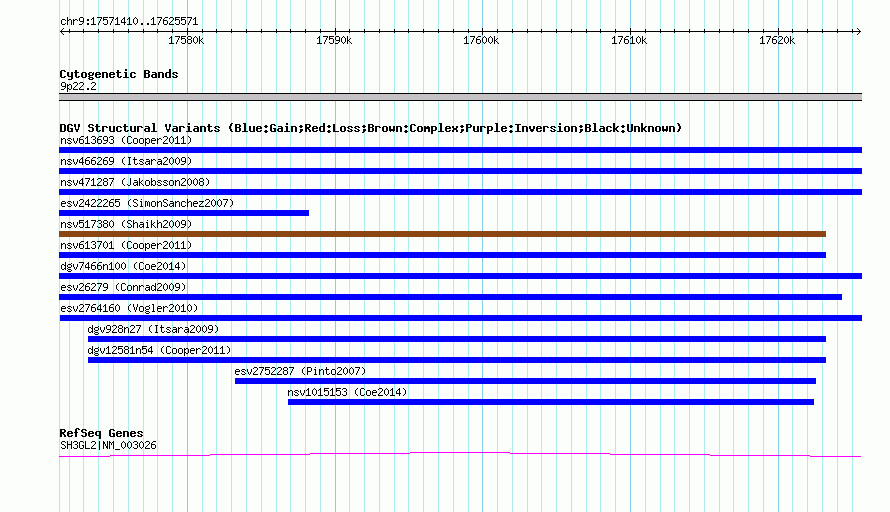This screenshot has height=512, width=890.
Task: Select the Cytogenetic Bands track title
Action: [x=119, y=74]
